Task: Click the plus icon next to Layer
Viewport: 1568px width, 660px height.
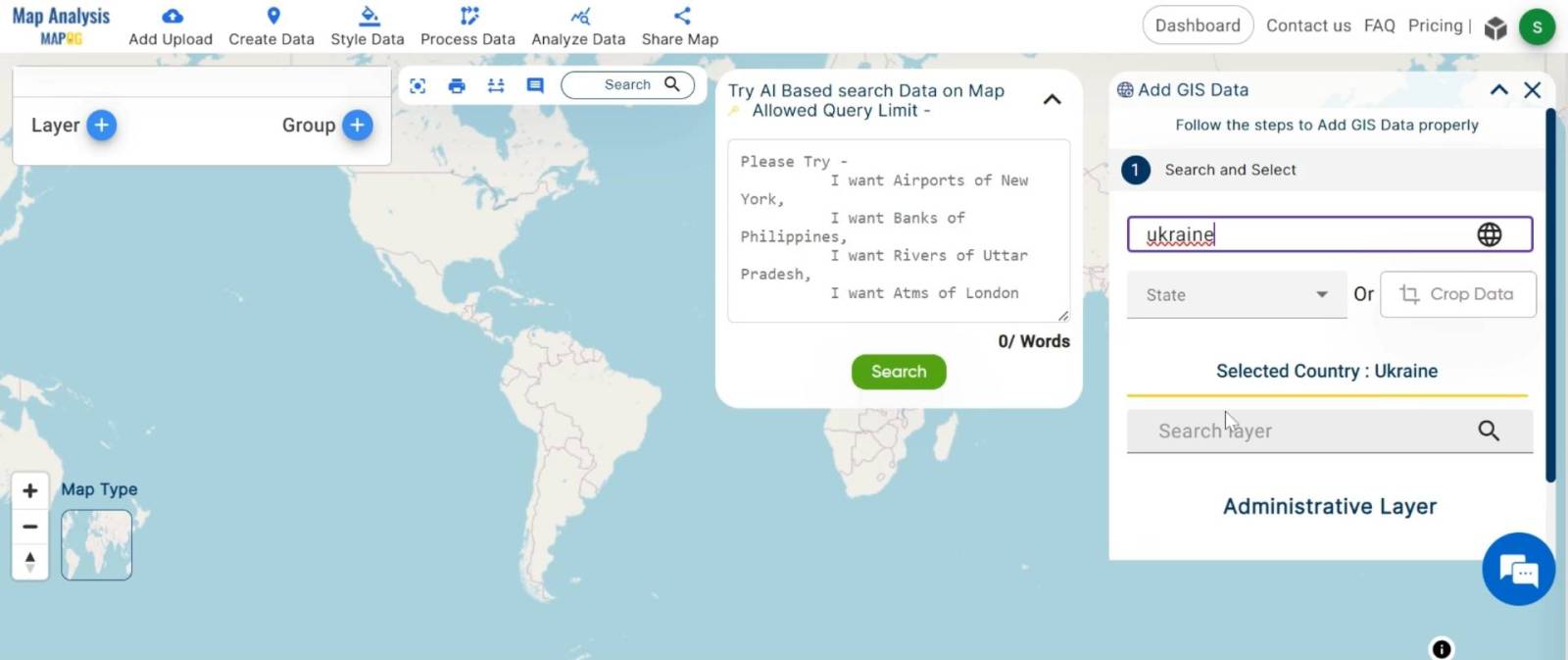Action: pos(101,125)
